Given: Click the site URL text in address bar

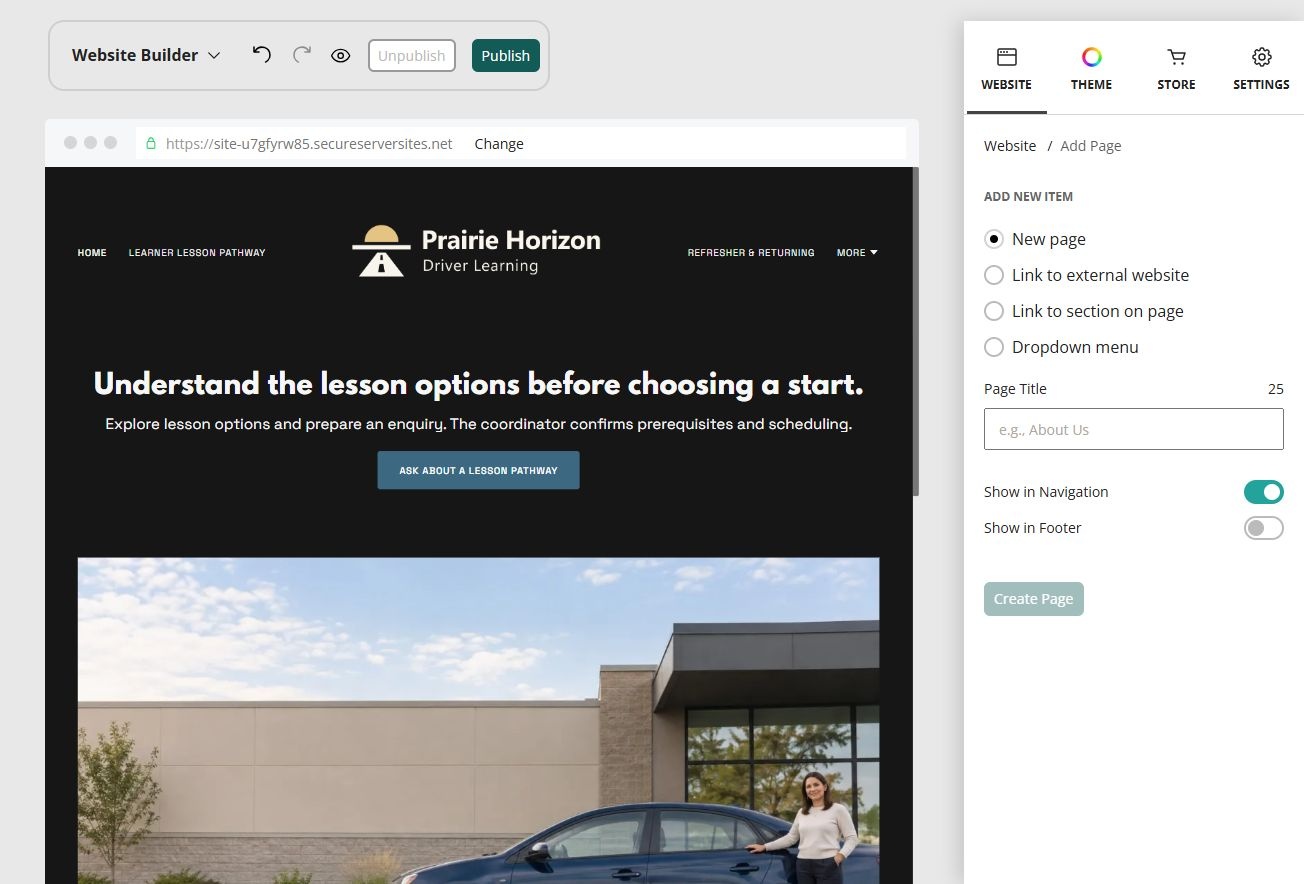Looking at the screenshot, I should (309, 144).
